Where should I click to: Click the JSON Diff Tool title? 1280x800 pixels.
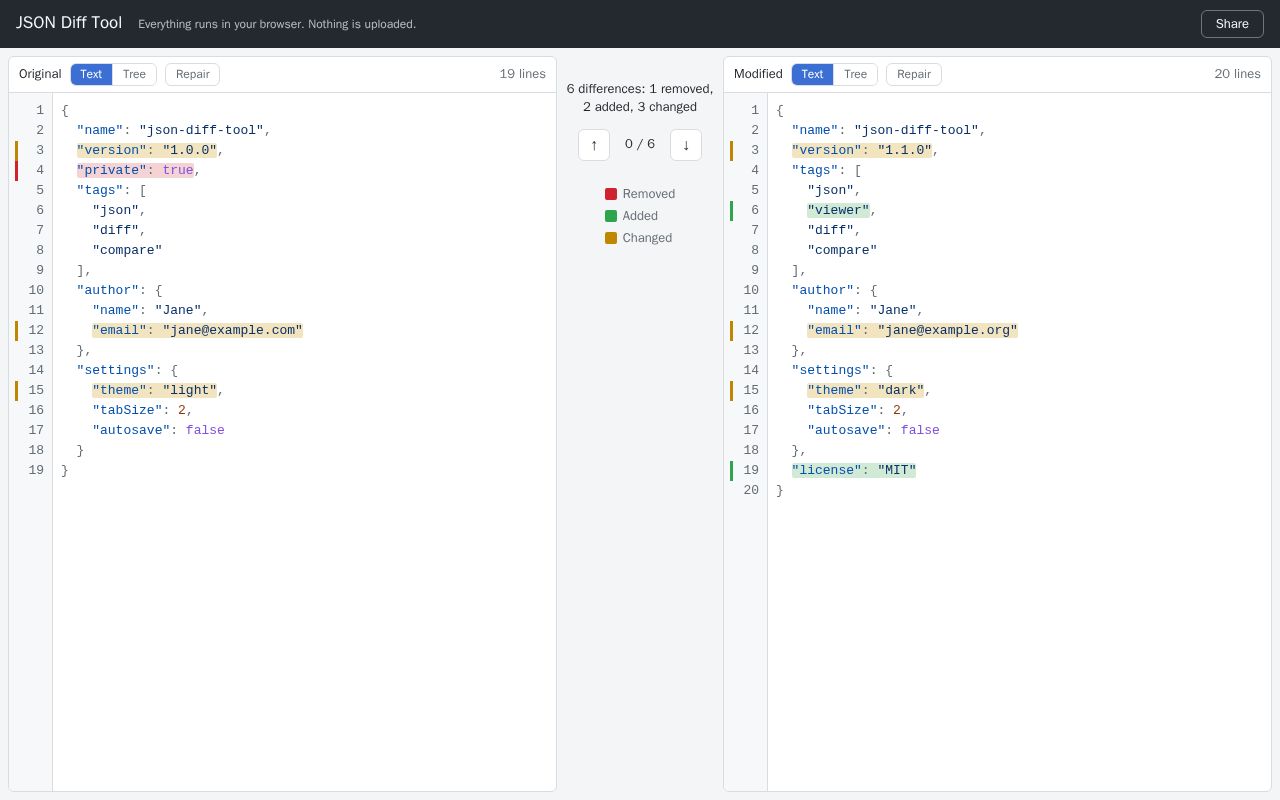click(69, 23)
